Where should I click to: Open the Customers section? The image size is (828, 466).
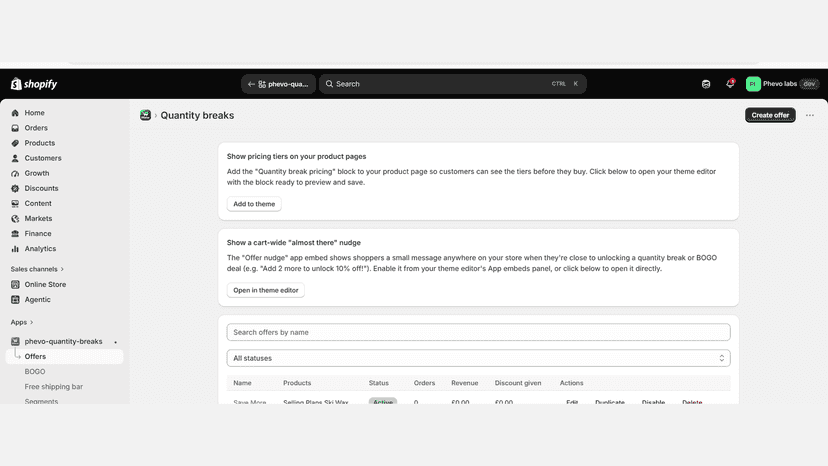43,158
